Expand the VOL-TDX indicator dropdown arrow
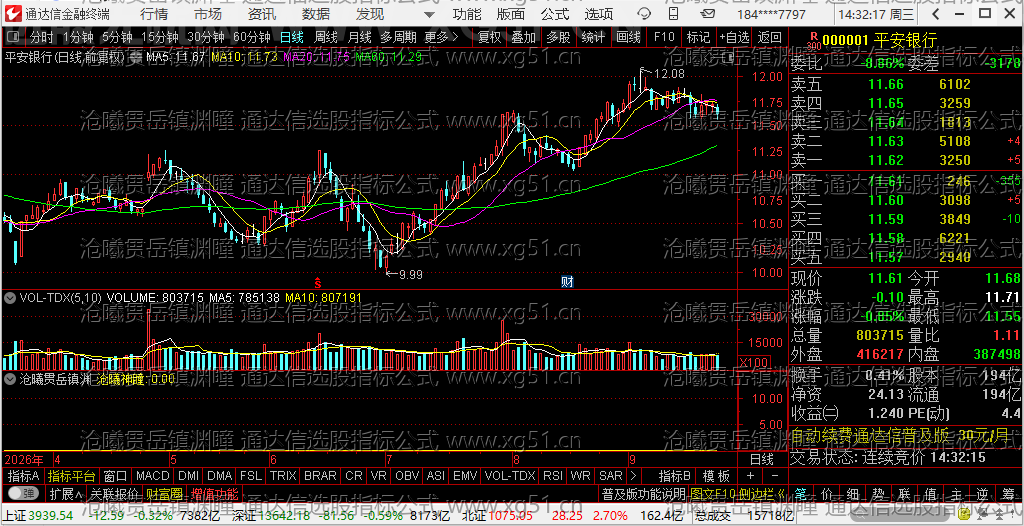 pos(10,297)
